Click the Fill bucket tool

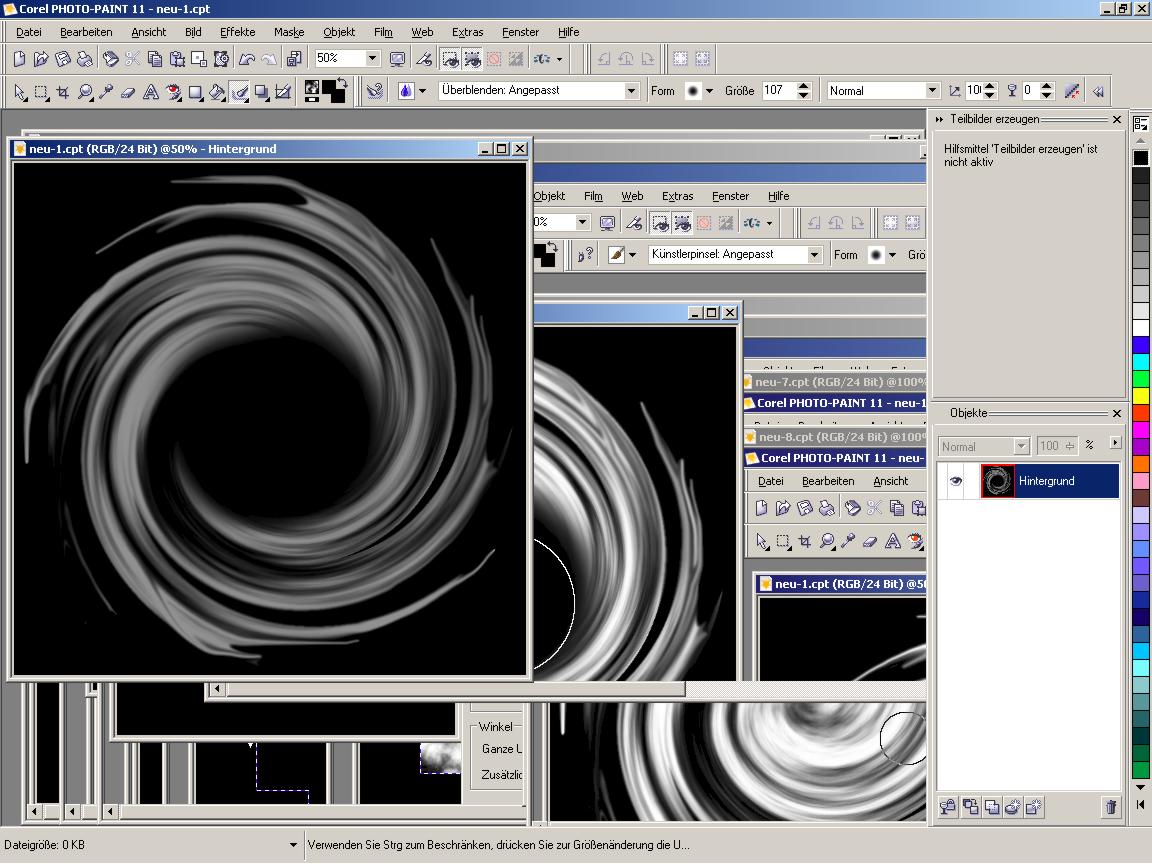pos(218,92)
